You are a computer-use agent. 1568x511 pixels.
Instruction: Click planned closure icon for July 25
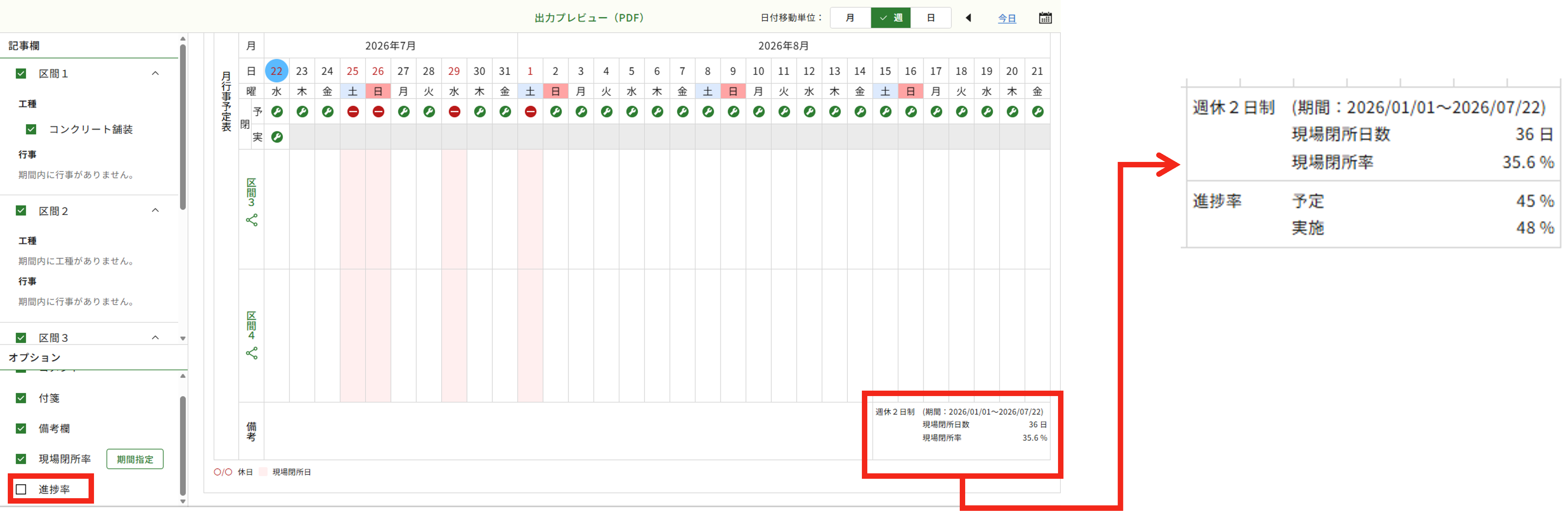coord(352,111)
